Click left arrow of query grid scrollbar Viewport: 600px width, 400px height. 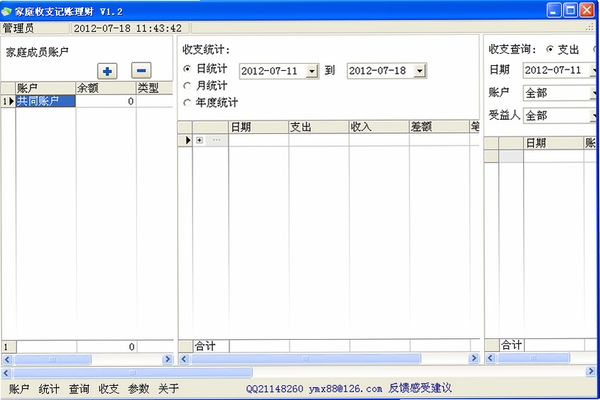click(491, 358)
